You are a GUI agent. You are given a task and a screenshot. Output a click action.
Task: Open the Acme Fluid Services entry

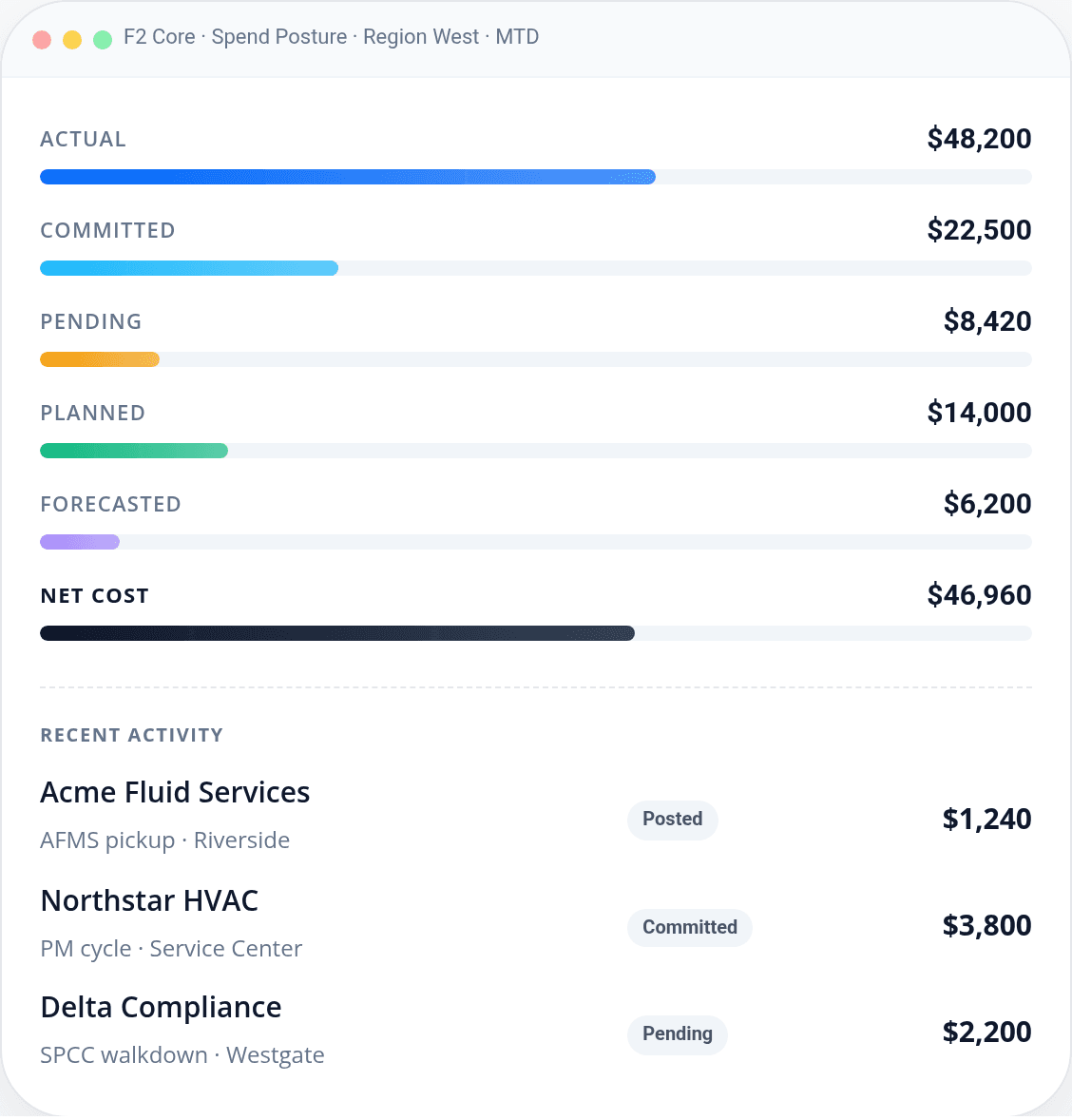tap(175, 792)
